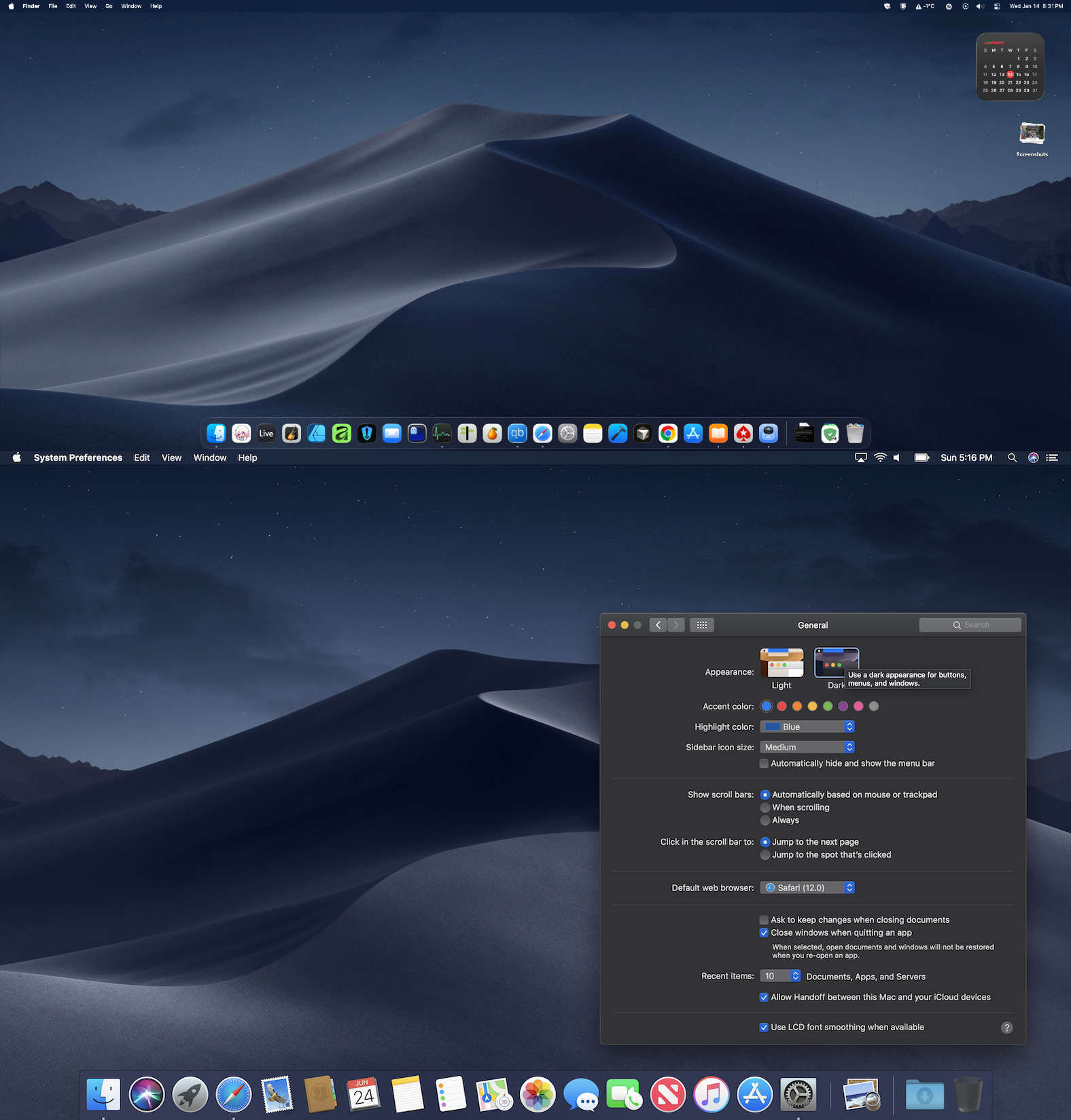Image resolution: width=1071 pixels, height=1120 pixels.
Task: Open the Live app in the dock
Action: click(x=266, y=434)
